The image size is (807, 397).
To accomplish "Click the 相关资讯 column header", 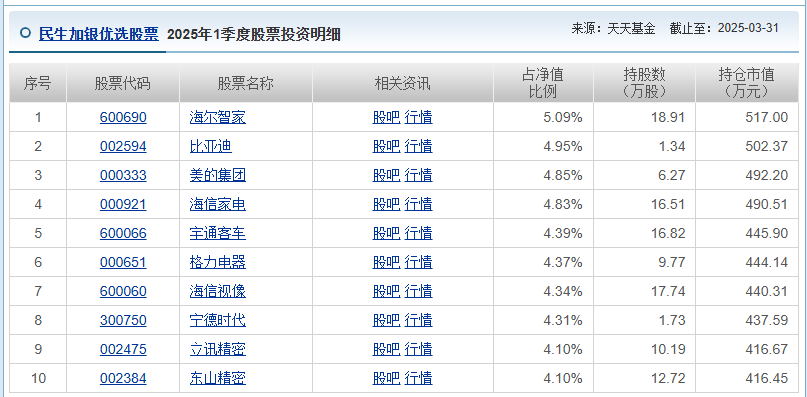I will [x=402, y=83].
